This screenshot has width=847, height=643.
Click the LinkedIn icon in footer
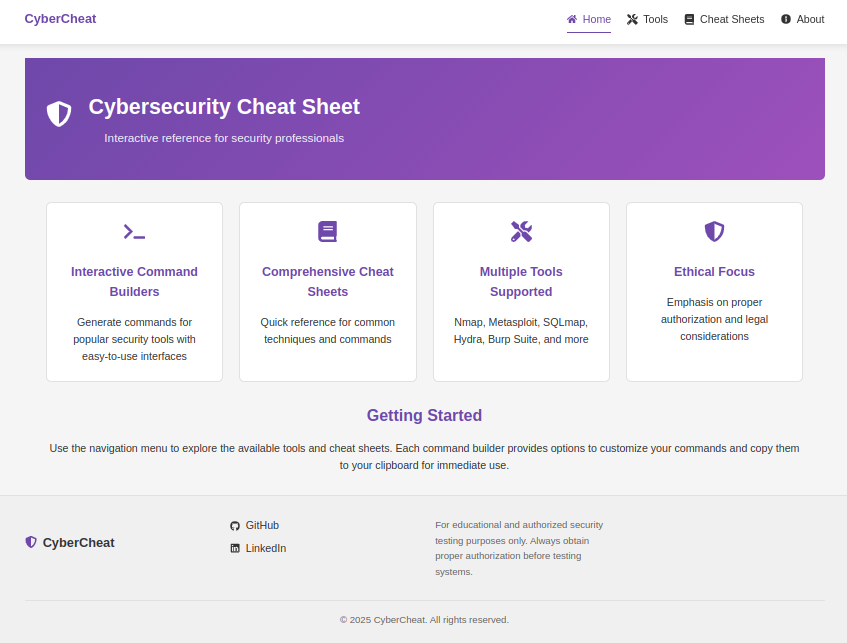point(235,548)
